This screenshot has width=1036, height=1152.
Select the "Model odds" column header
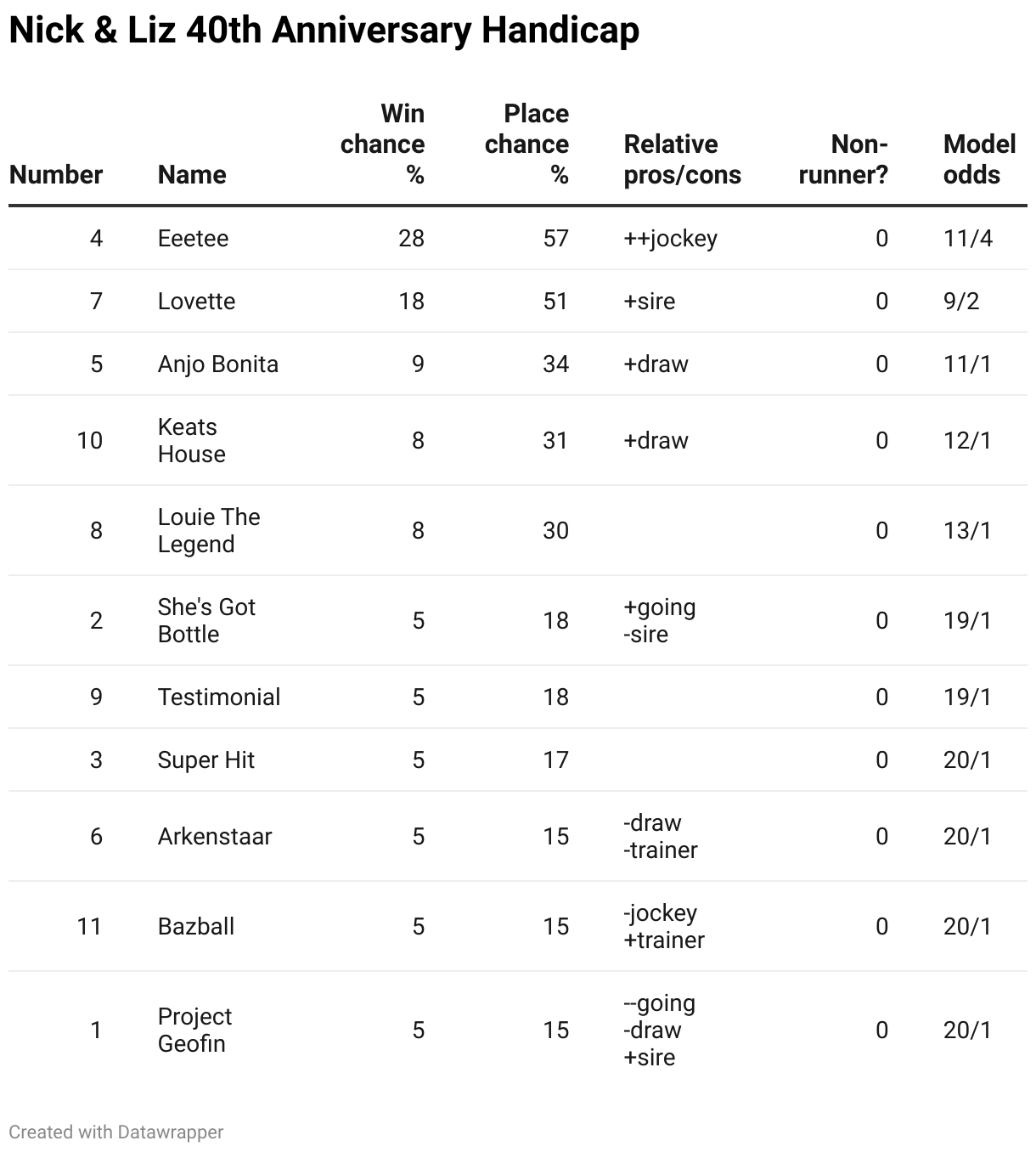979,159
